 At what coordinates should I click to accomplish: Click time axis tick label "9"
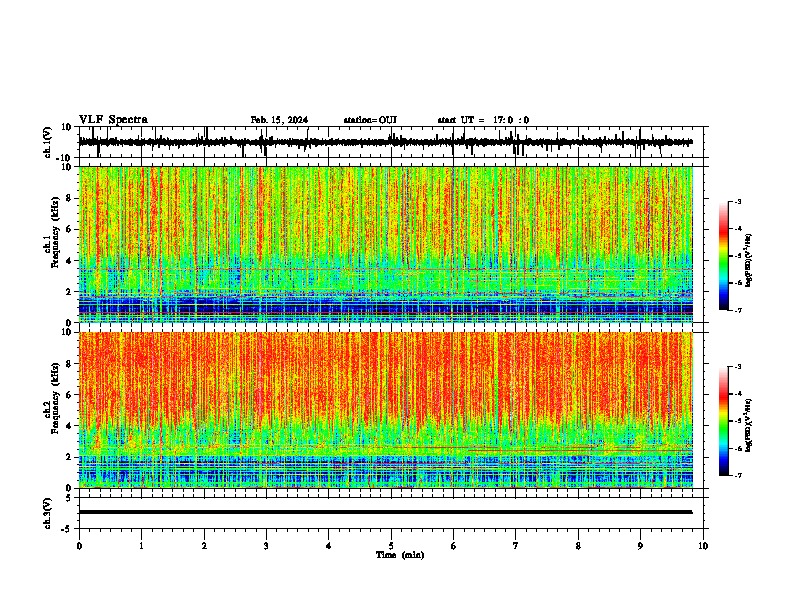pyautogui.click(x=640, y=546)
